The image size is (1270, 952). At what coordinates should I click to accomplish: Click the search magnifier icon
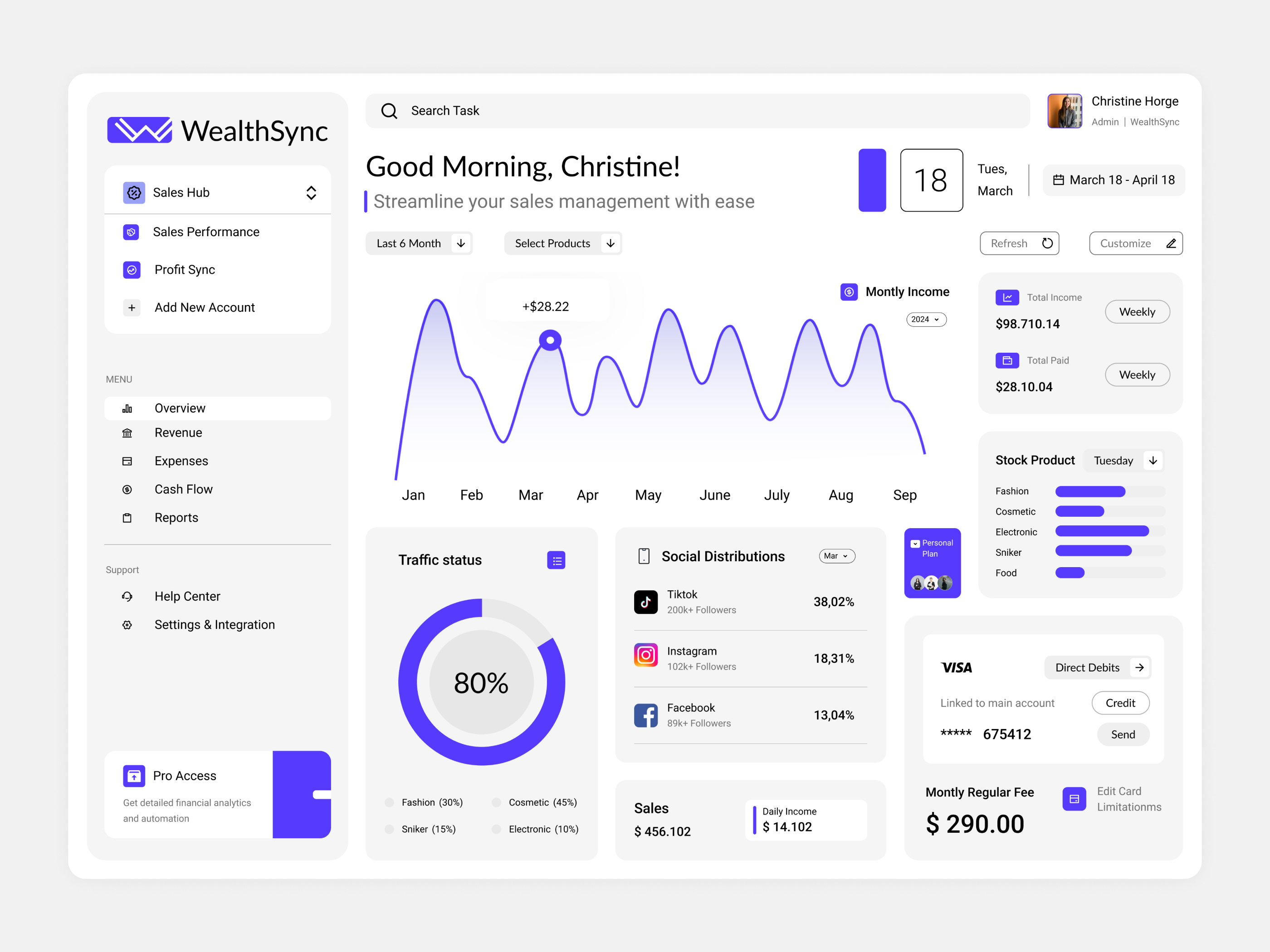point(389,111)
